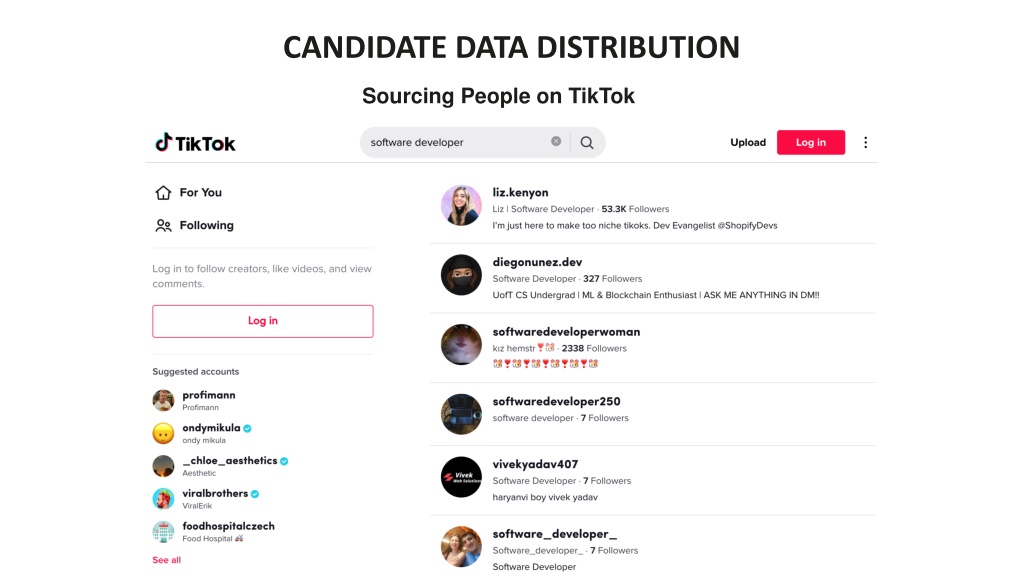1024x576 pixels.
Task: Open liz.kenyon profile picture
Action: point(461,205)
